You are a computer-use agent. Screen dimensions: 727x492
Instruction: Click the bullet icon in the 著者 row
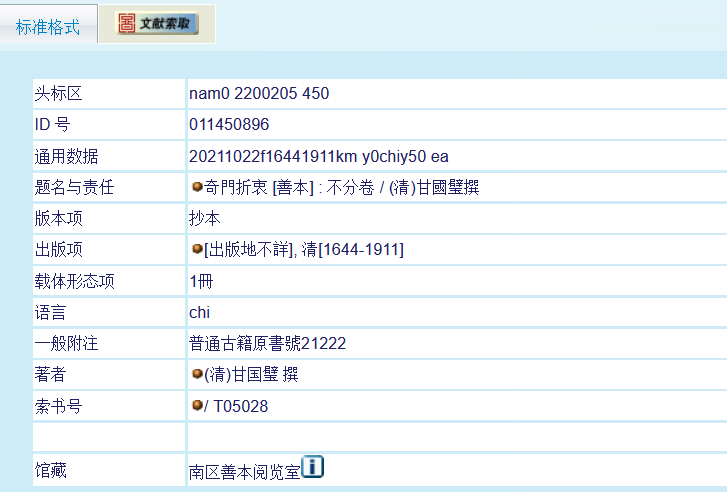[196, 374]
